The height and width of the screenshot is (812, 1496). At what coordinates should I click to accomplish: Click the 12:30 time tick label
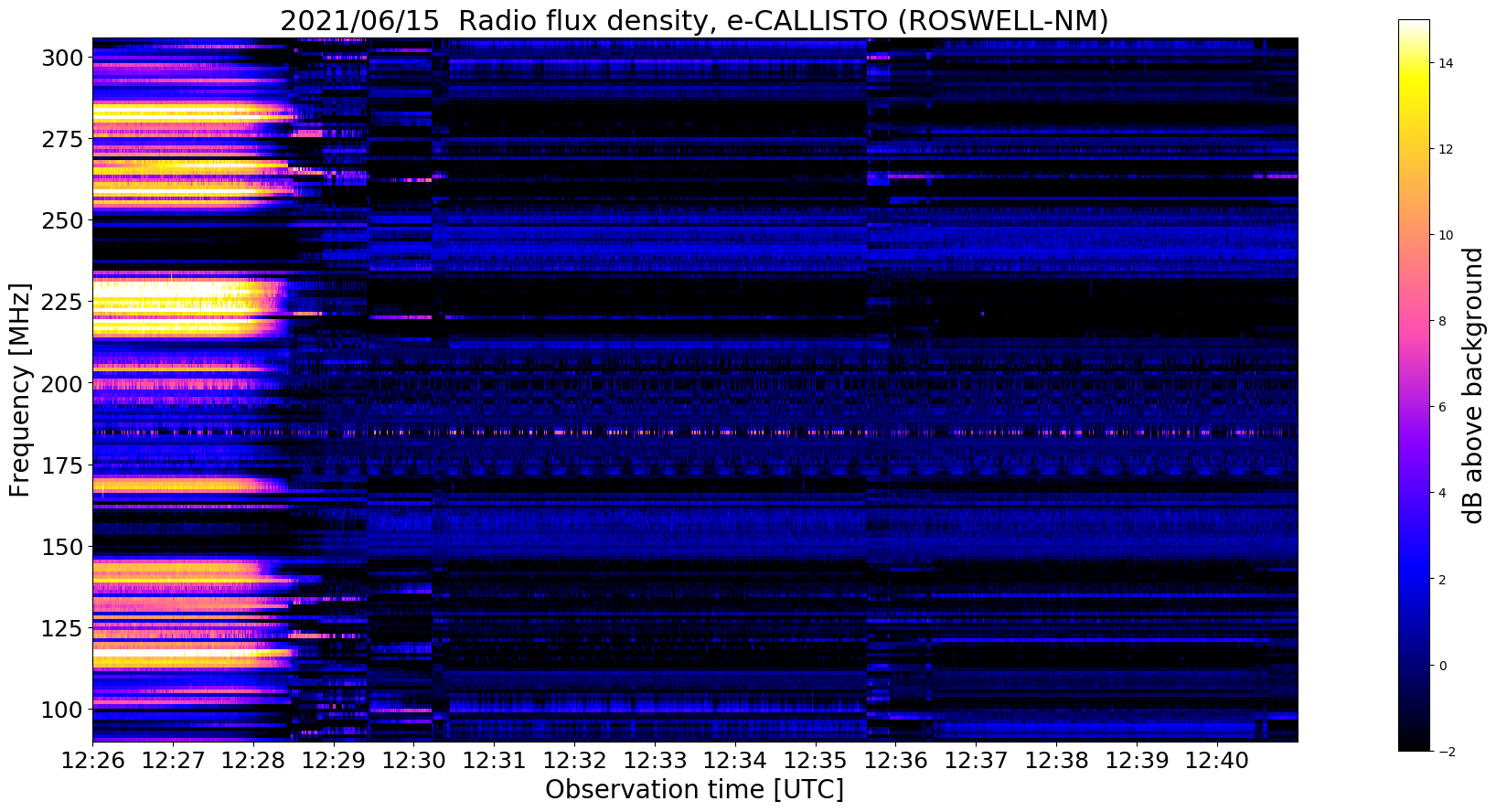pyautogui.click(x=413, y=760)
